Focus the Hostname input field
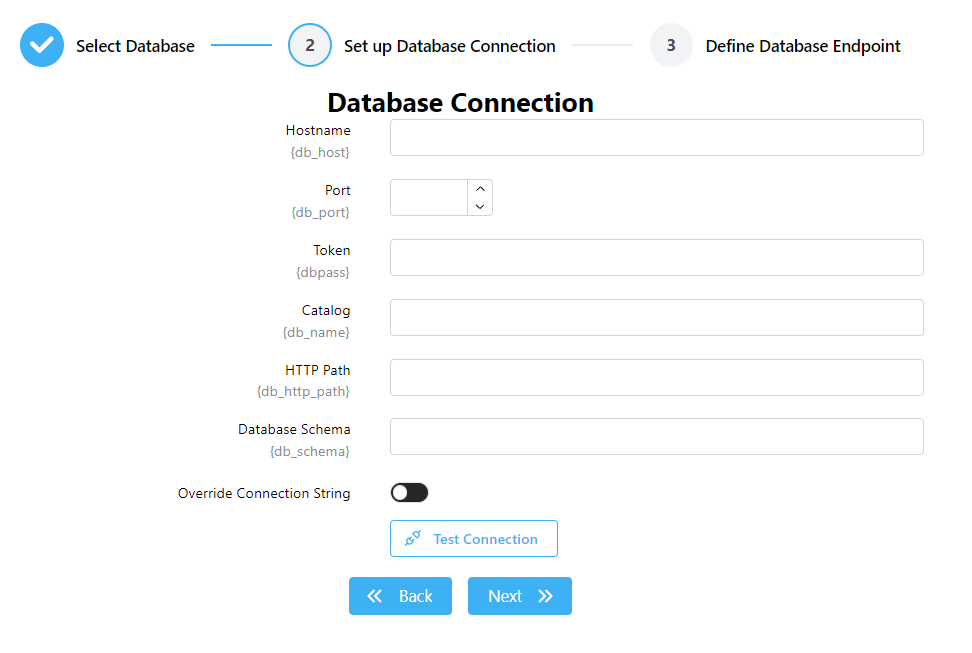Image resolution: width=972 pixels, height=653 pixels. (656, 138)
